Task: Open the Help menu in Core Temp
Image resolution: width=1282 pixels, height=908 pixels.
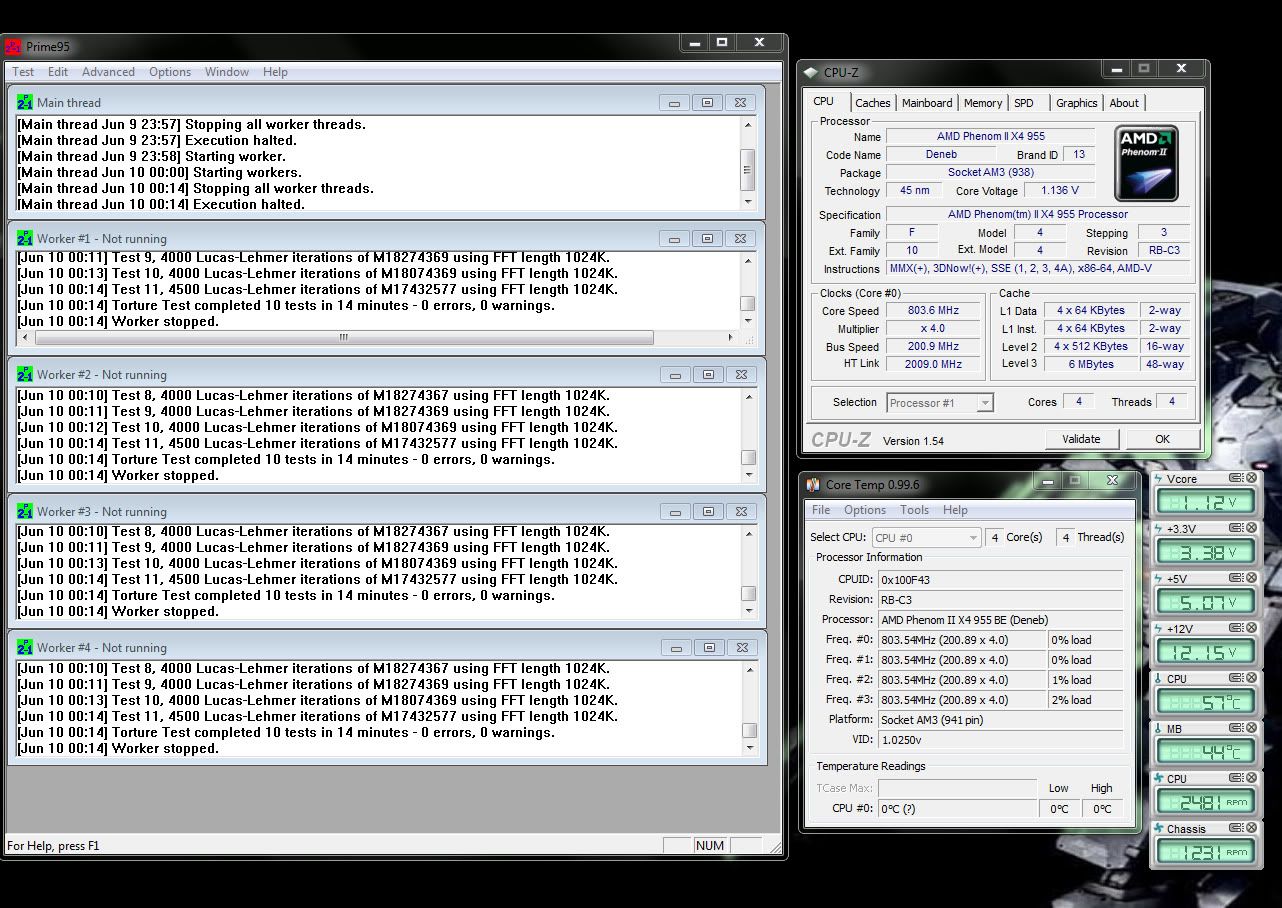Action: click(x=955, y=510)
